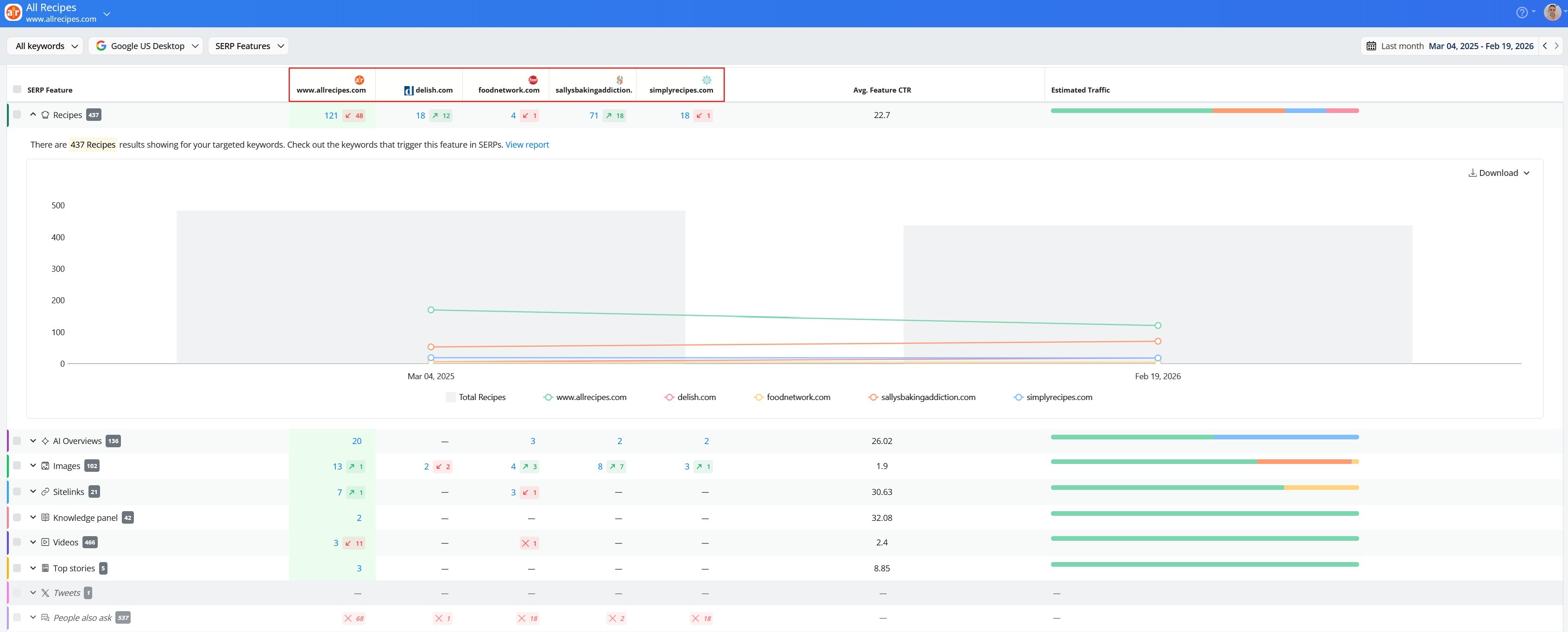Sort by delish.com column header
Screen dimensions: 1568x632
pyautogui.click(x=434, y=90)
